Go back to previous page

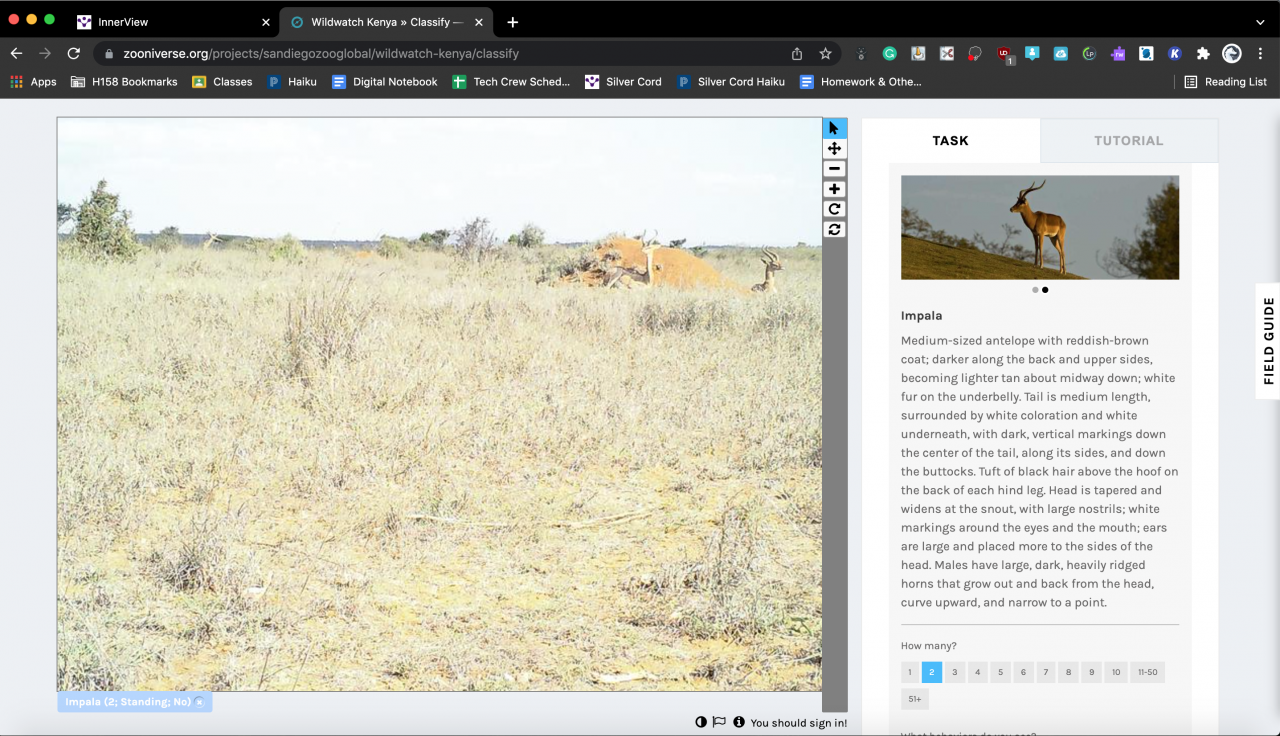pyautogui.click(x=16, y=53)
